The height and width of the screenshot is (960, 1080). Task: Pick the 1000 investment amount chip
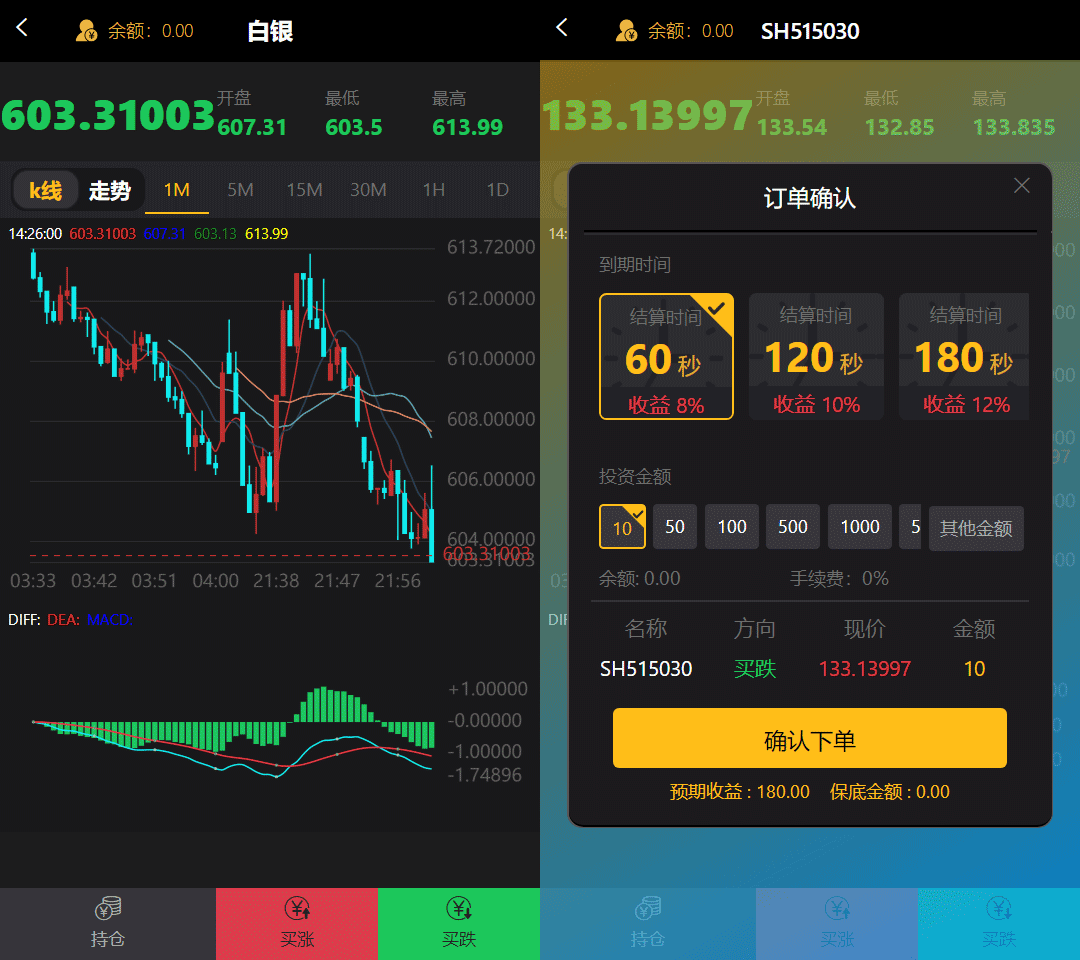859,527
